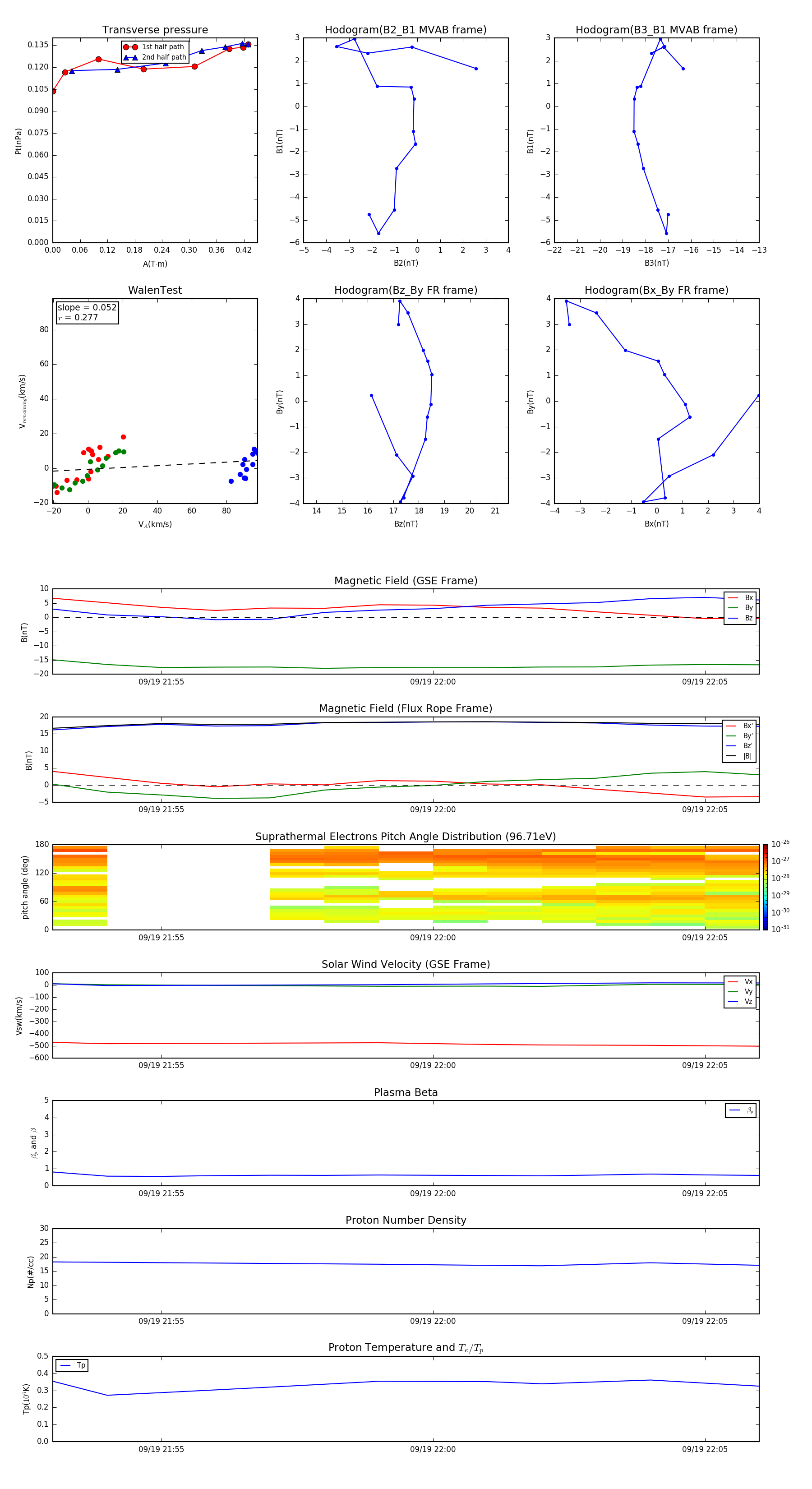This screenshot has height=1489, width=812.
Task: Click '2nd half path' legend entry
Action: [x=155, y=57]
